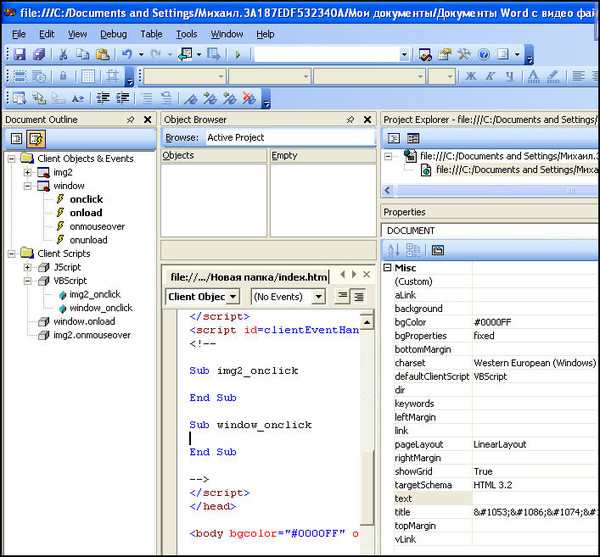Click the Clear Bookmarks red X flag icon
Image resolution: width=600 pixels, height=557 pixels.
click(x=249, y=99)
